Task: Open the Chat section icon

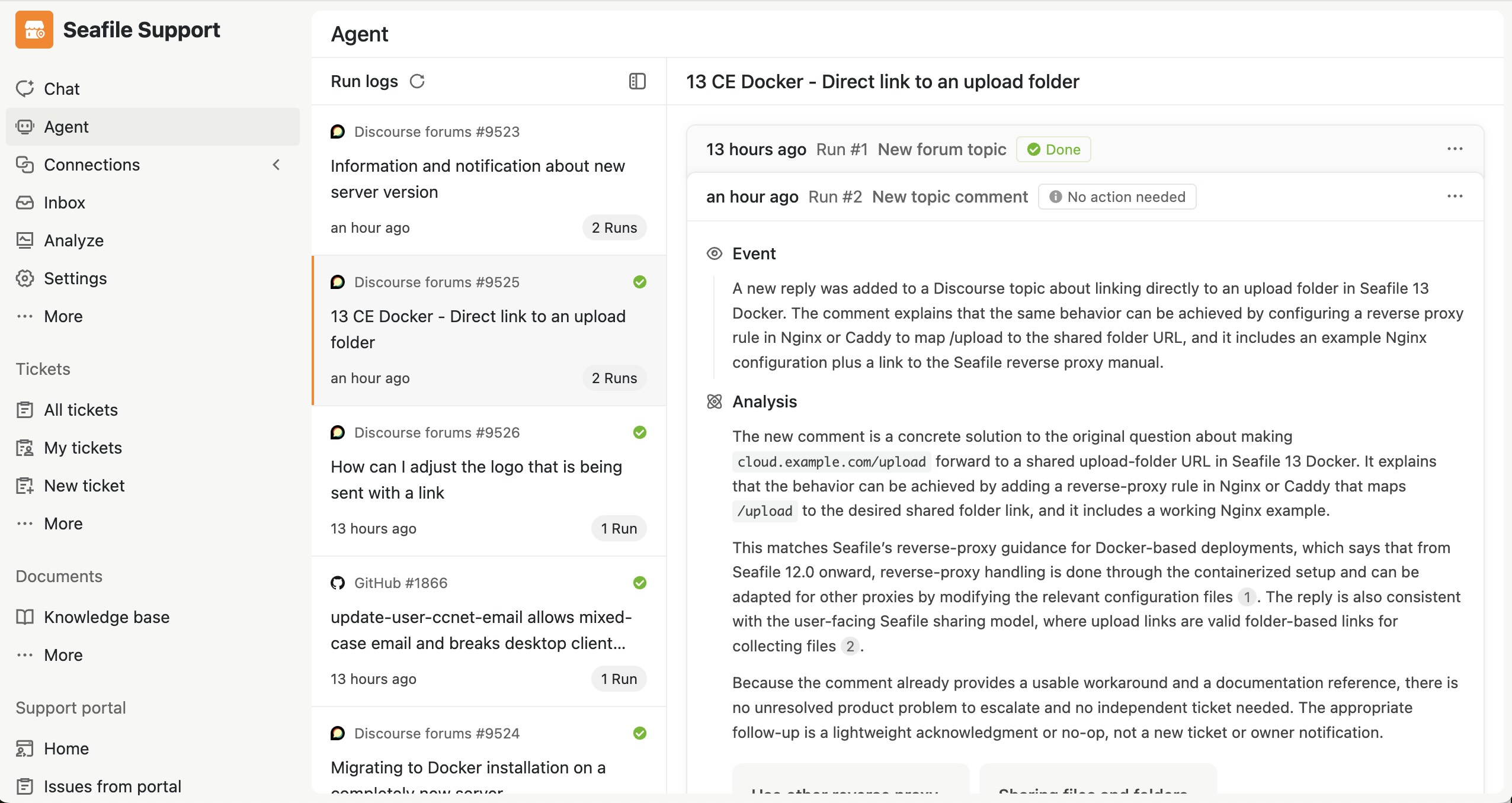Action: pos(25,89)
